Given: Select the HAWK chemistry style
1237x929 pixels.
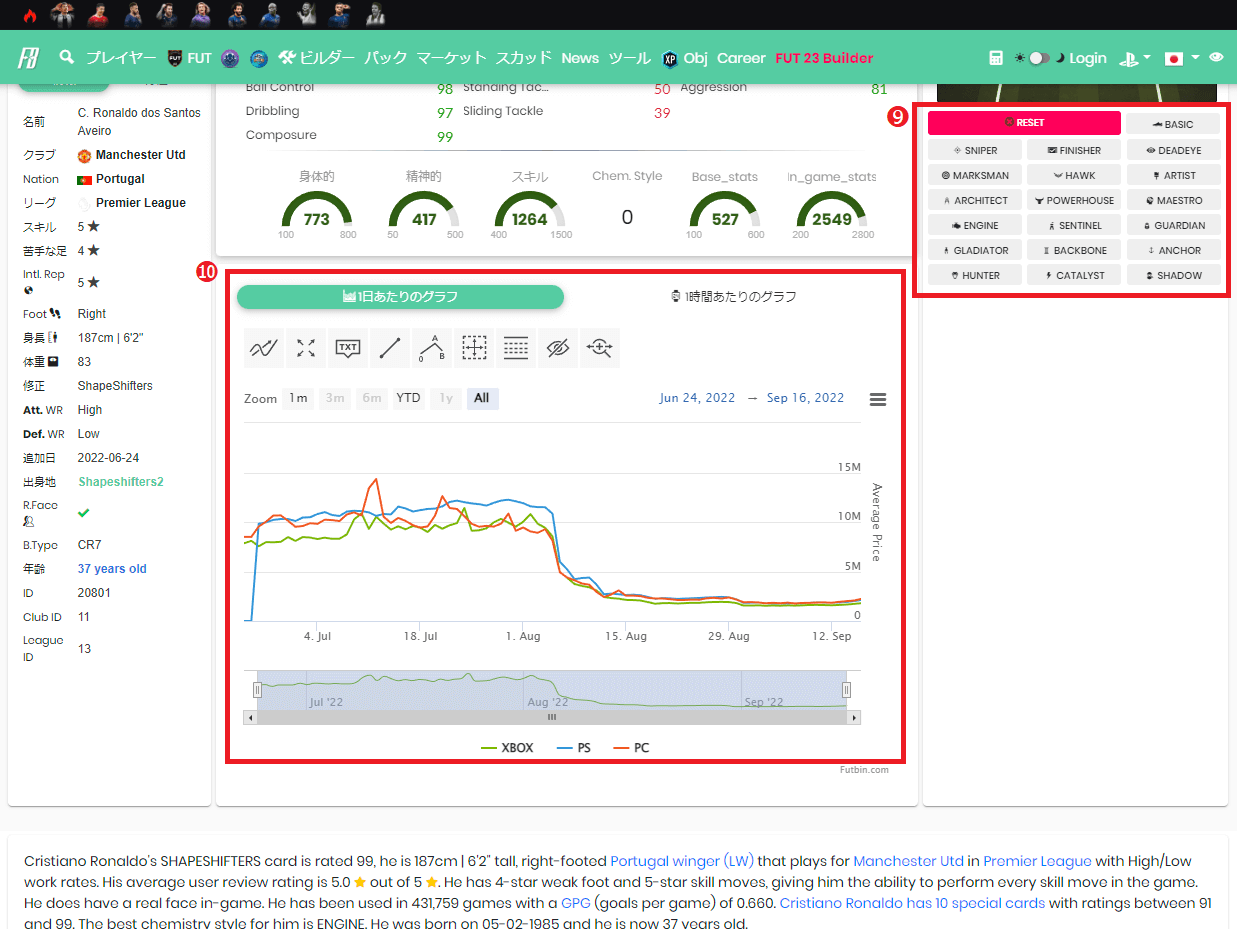Looking at the screenshot, I should tap(1074, 175).
